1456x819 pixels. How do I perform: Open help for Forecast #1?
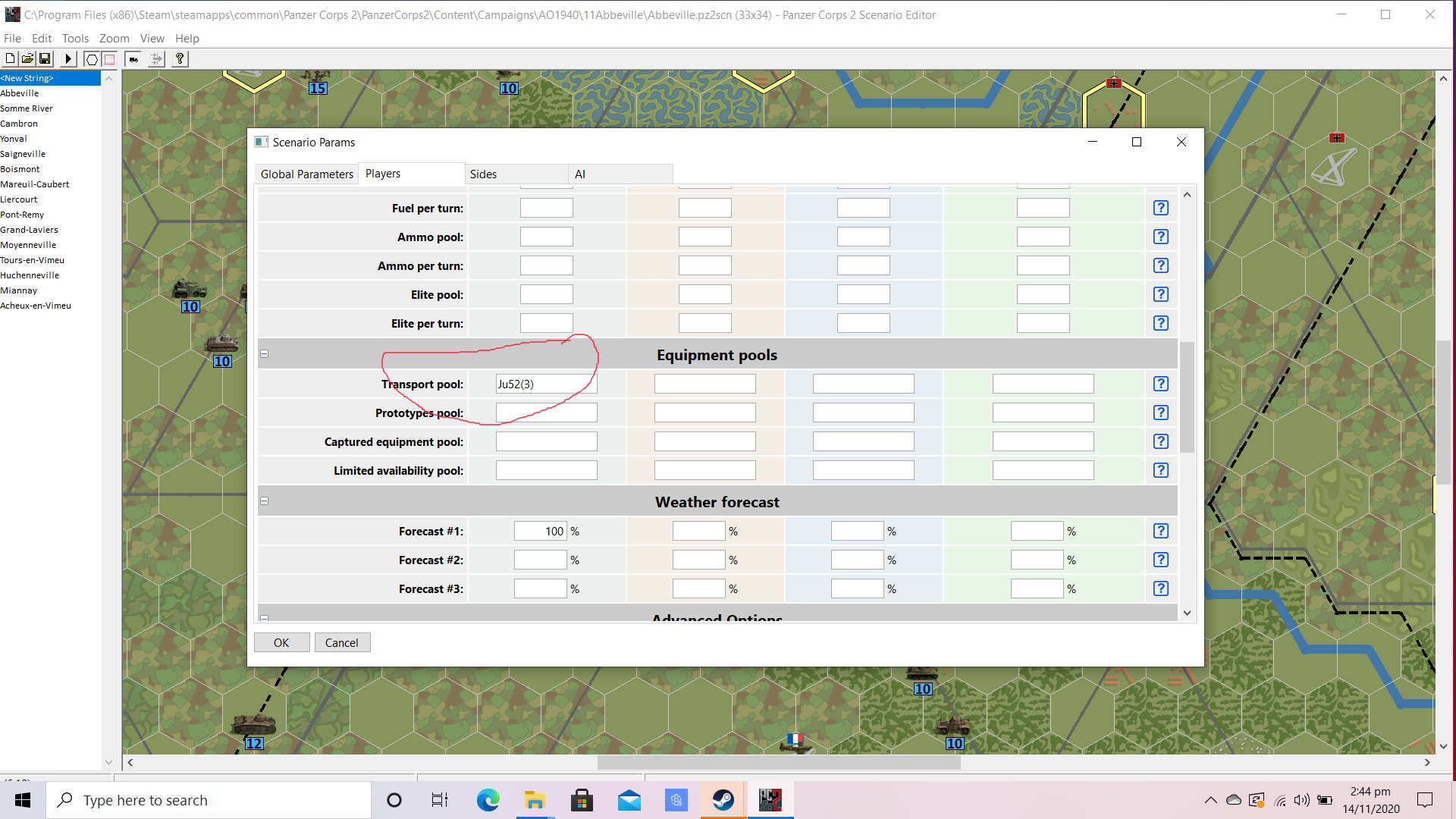coord(1160,531)
